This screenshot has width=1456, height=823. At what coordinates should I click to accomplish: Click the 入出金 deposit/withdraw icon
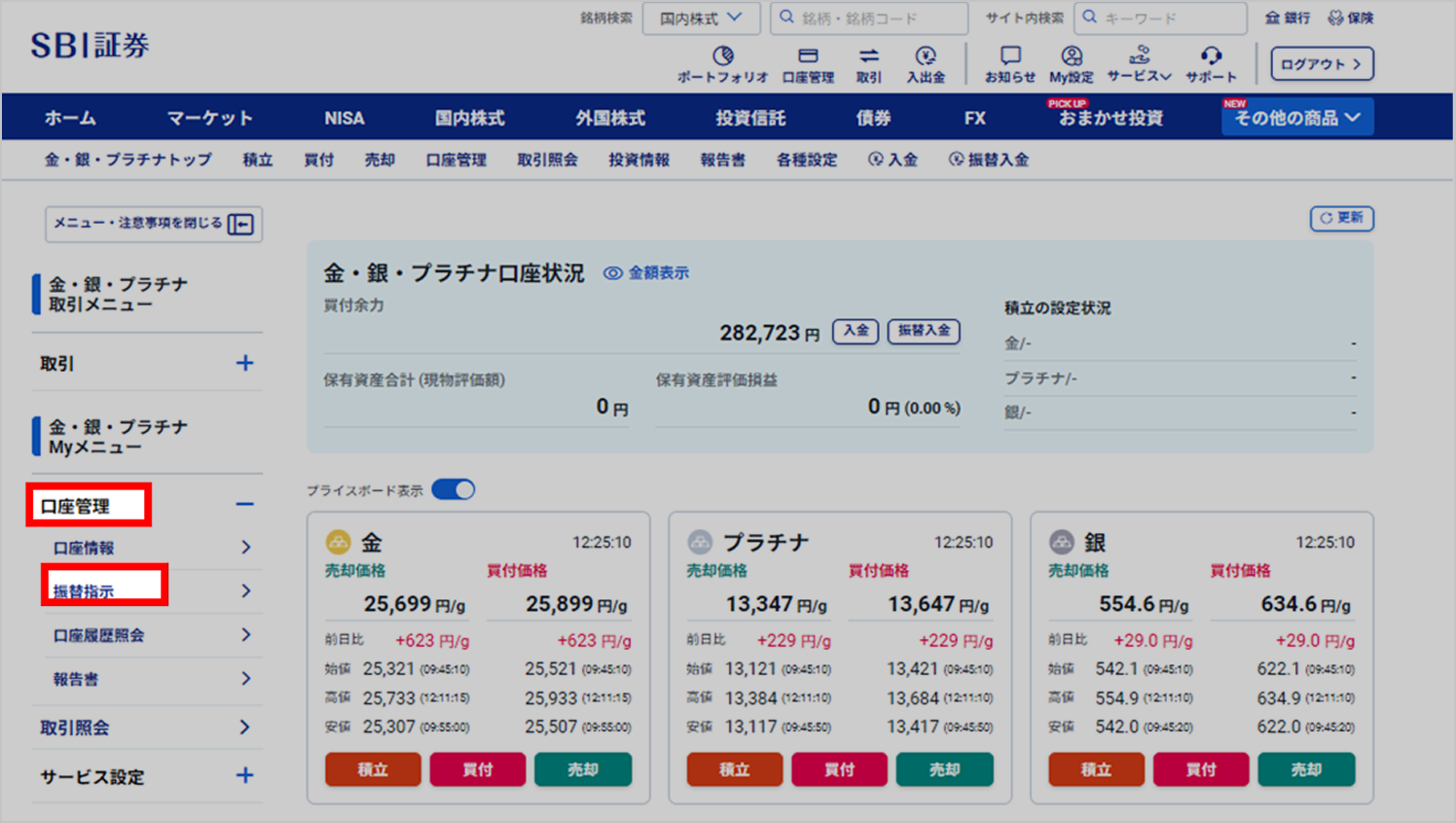(926, 56)
